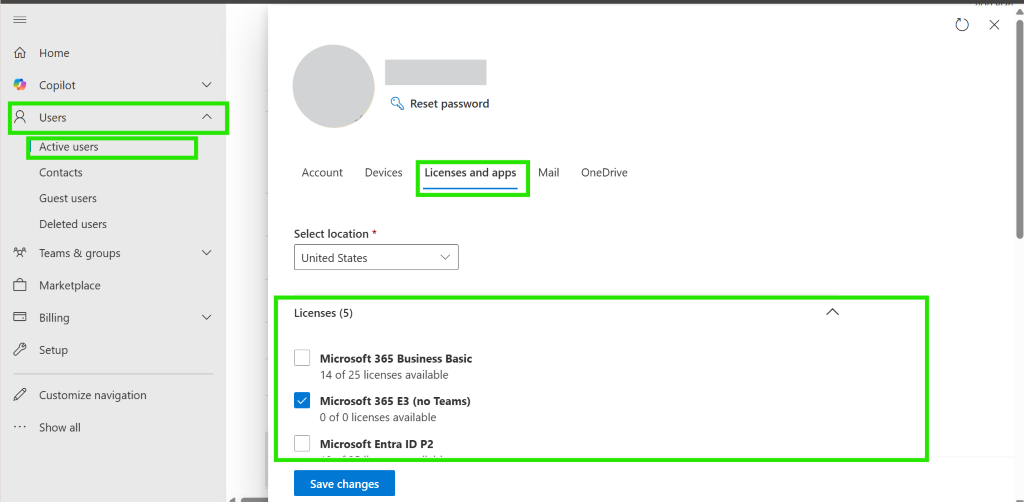Open Contacts in the sidebar
The width and height of the screenshot is (1024, 502).
pos(61,172)
